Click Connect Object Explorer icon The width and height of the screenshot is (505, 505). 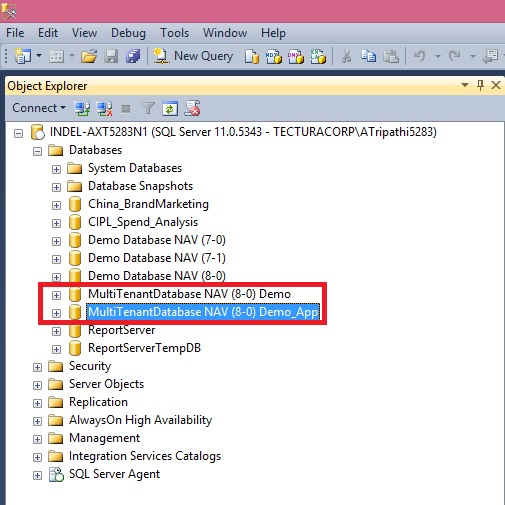(x=82, y=108)
